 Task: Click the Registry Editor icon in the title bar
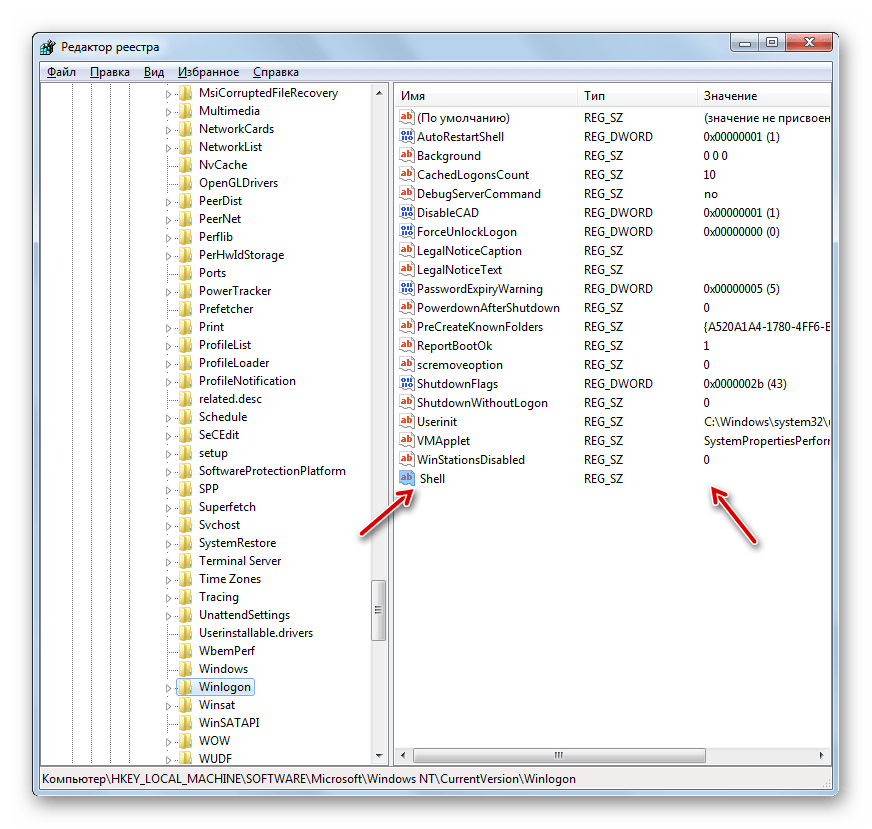[x=48, y=47]
